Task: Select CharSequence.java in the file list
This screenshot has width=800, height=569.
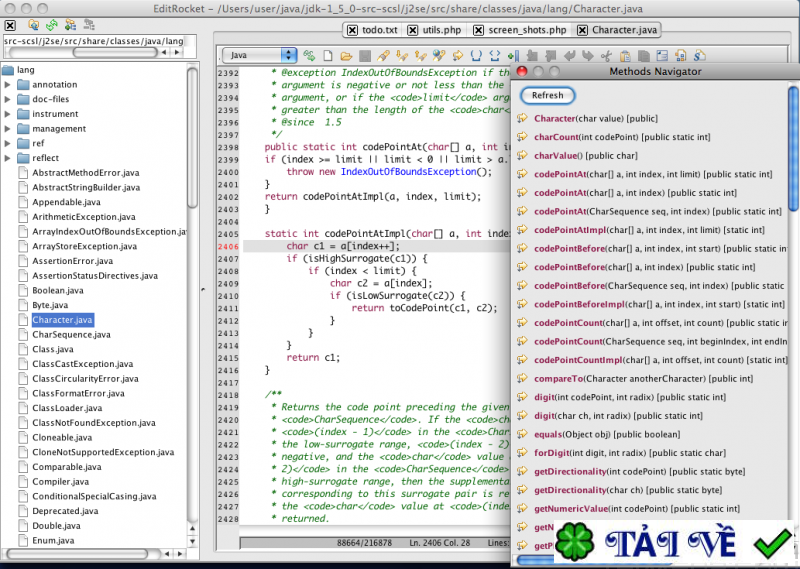Action: pyautogui.click(x=70, y=334)
